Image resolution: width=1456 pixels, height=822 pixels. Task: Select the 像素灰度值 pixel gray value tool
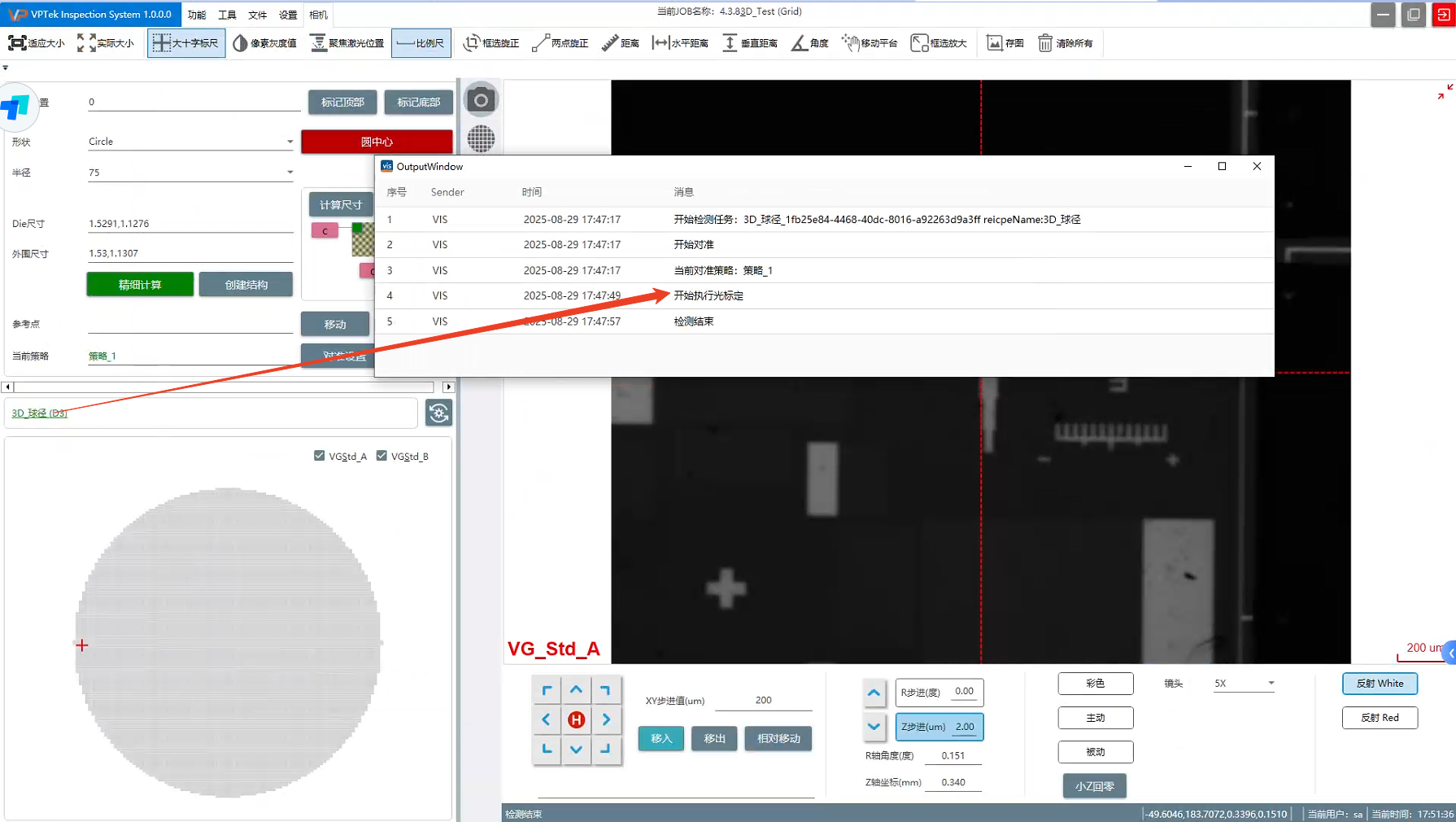click(x=264, y=43)
